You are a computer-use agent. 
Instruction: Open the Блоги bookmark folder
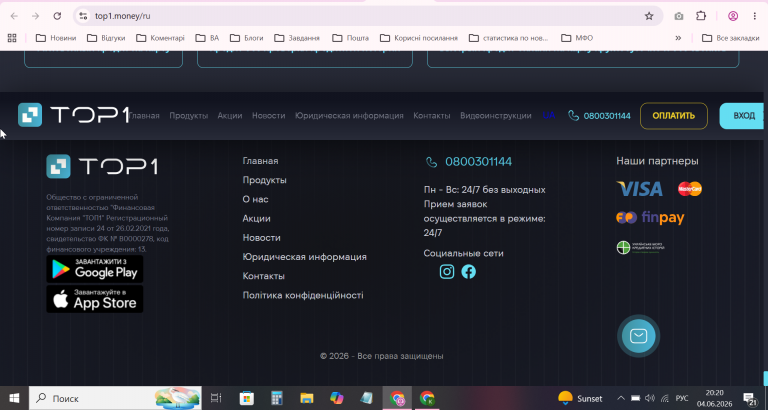point(246,38)
